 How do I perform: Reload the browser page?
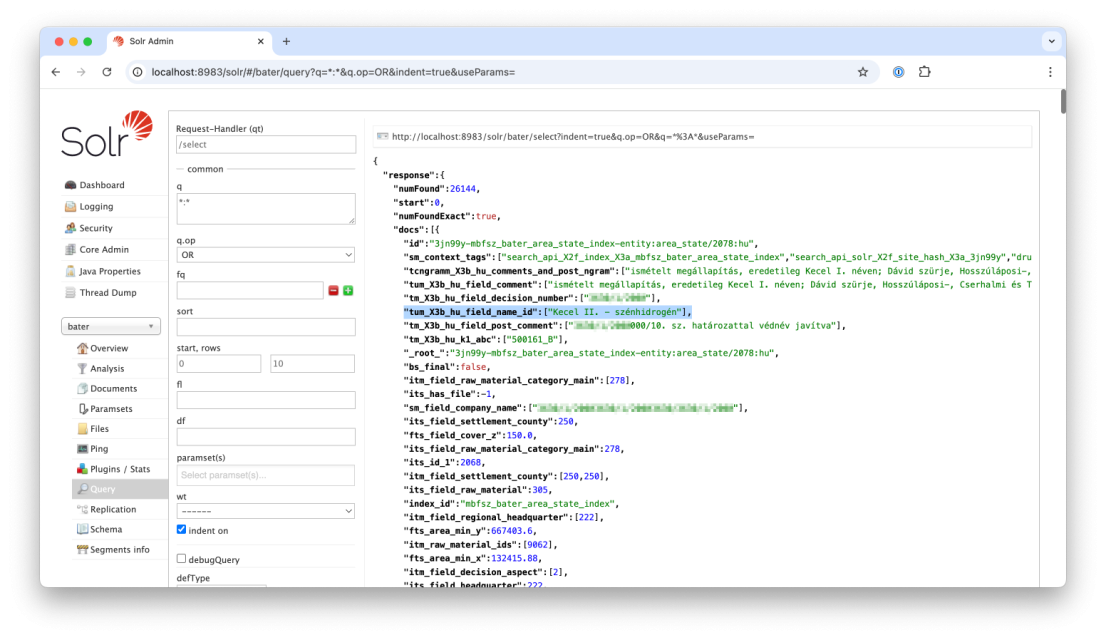(107, 72)
